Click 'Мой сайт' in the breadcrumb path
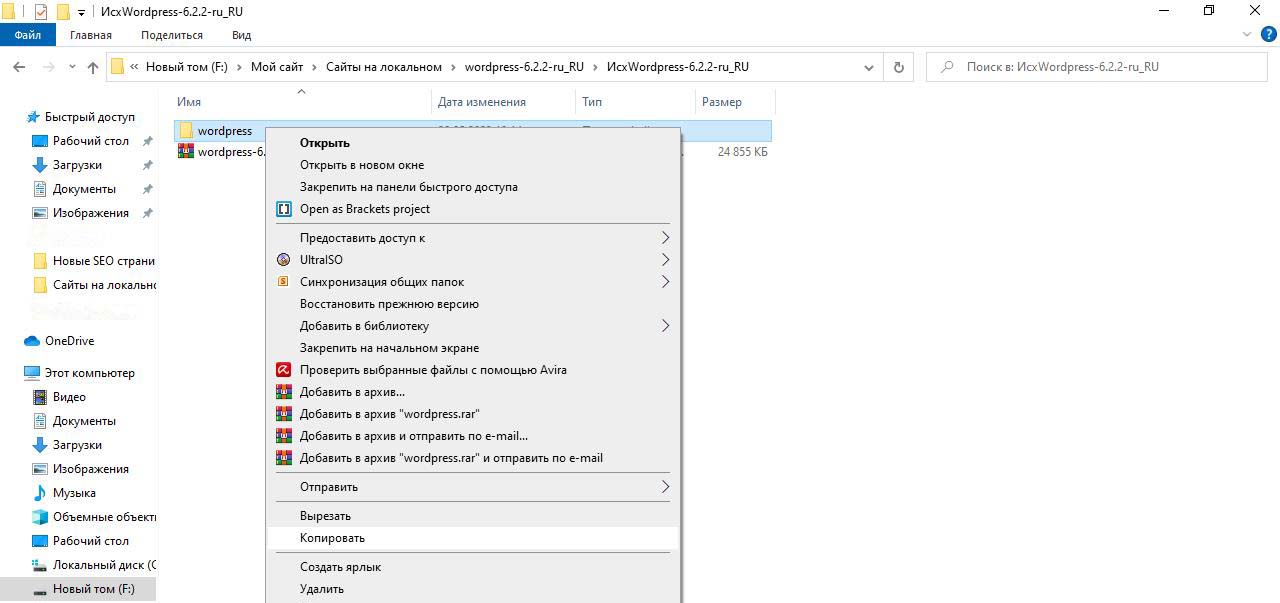This screenshot has height=603, width=1280. 276,67
